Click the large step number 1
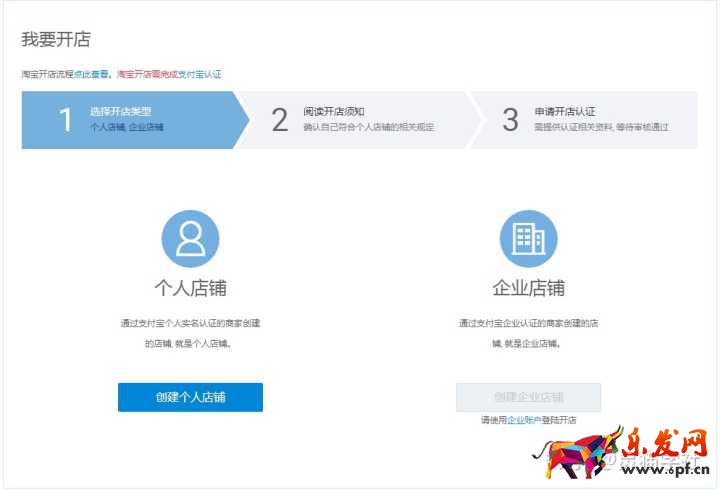720x490 pixels. pos(66,121)
